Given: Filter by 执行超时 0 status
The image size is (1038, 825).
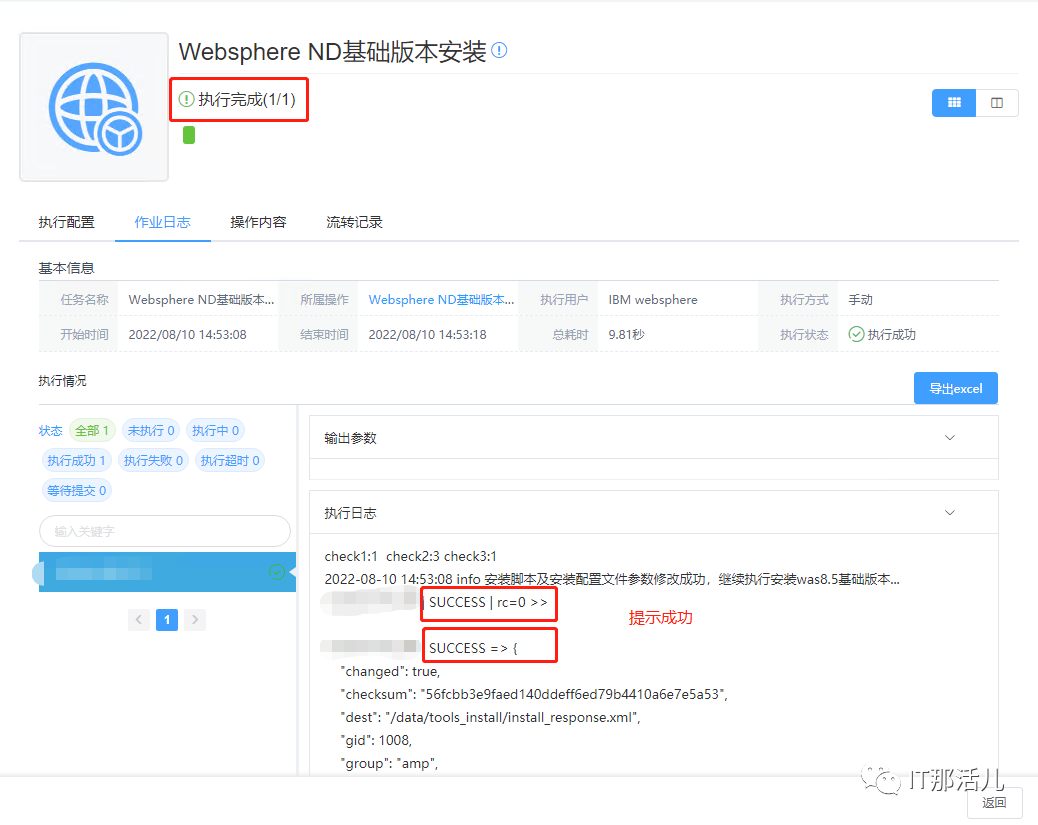Looking at the screenshot, I should (x=230, y=460).
